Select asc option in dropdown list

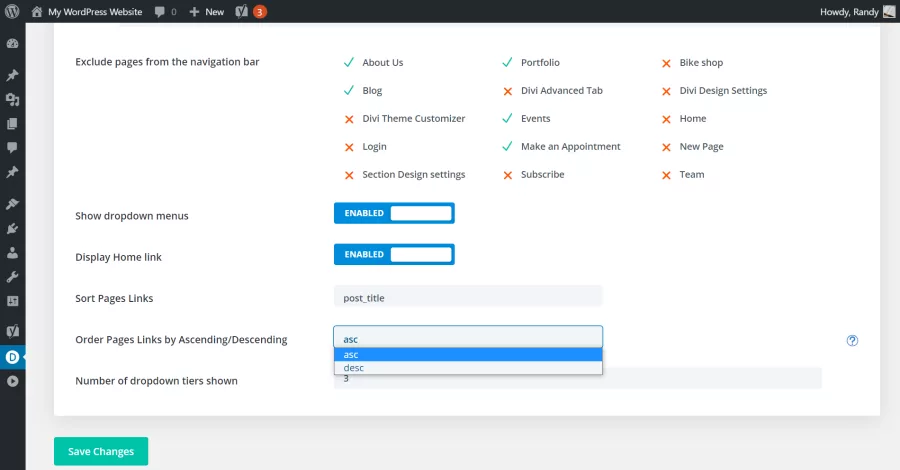coord(468,355)
